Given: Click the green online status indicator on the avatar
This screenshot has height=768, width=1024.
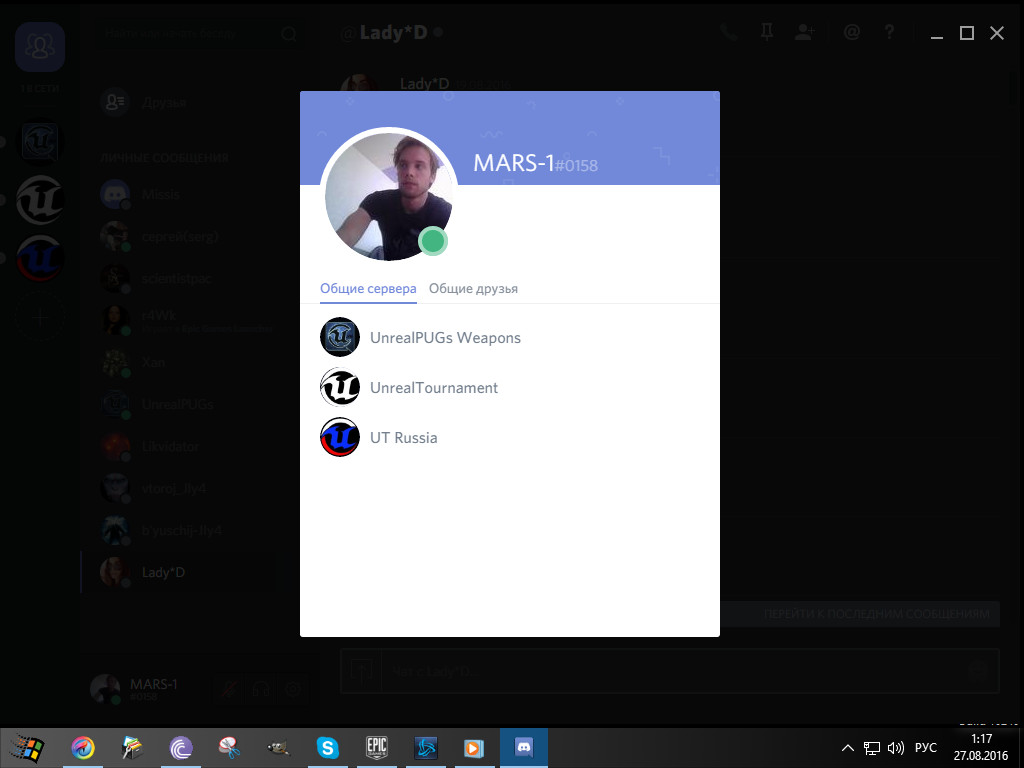Looking at the screenshot, I should pos(432,241).
